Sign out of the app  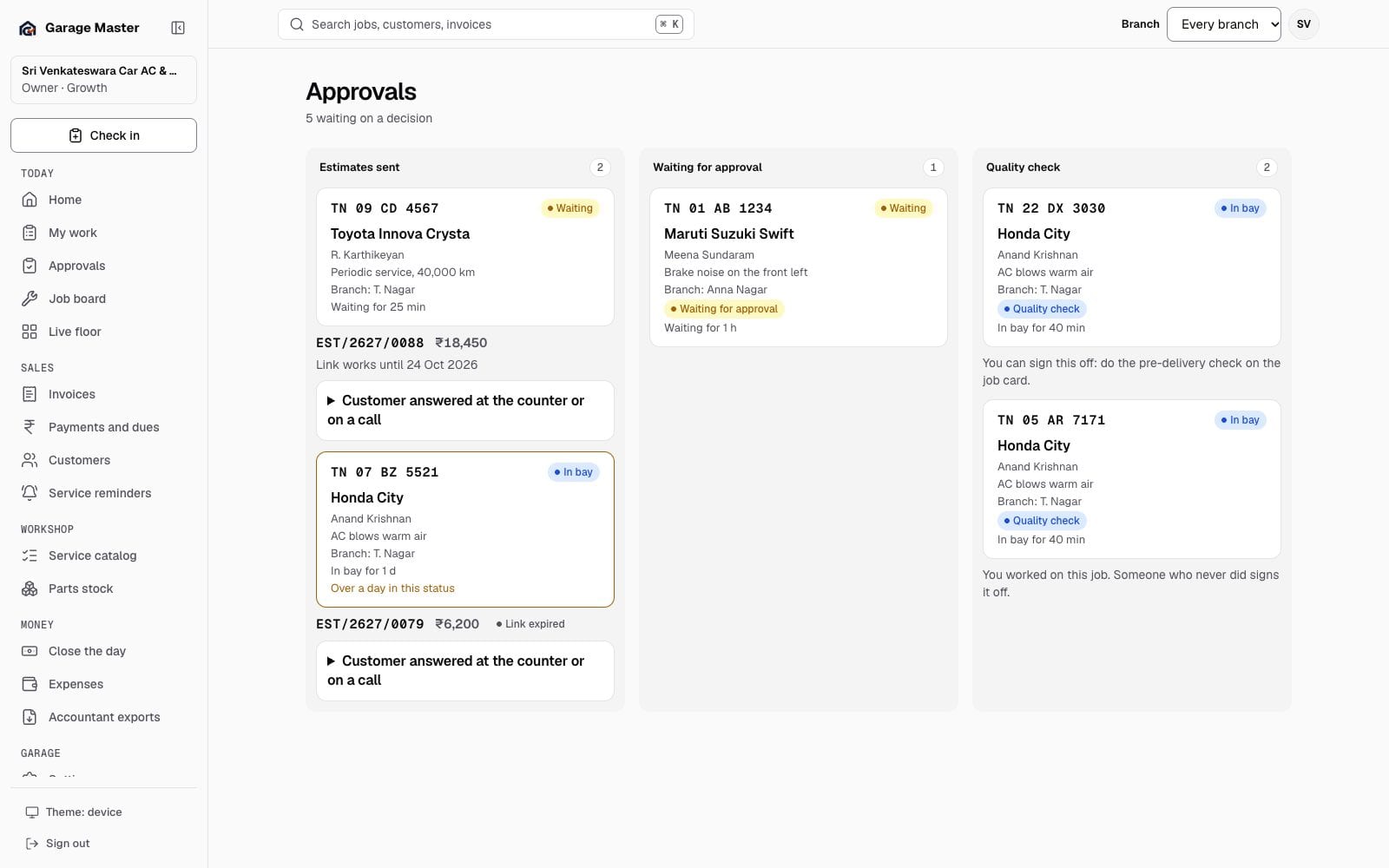103,844
